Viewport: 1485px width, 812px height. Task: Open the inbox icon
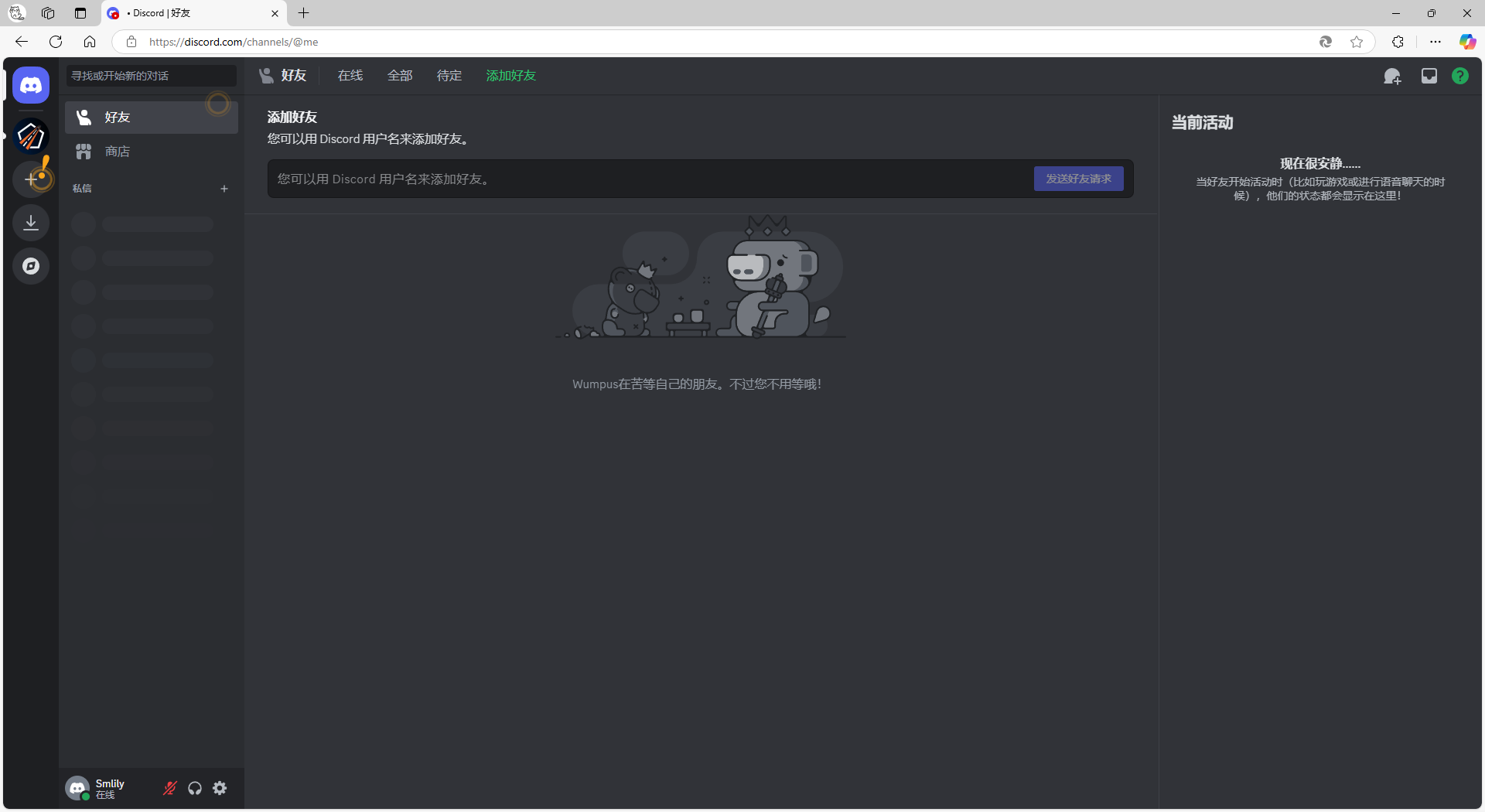[x=1429, y=76]
